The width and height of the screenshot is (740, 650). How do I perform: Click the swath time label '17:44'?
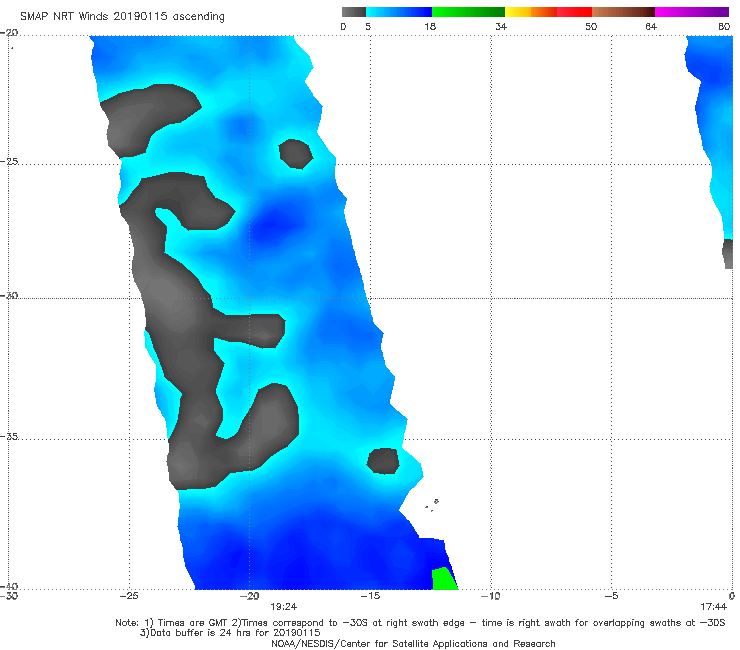(x=713, y=607)
